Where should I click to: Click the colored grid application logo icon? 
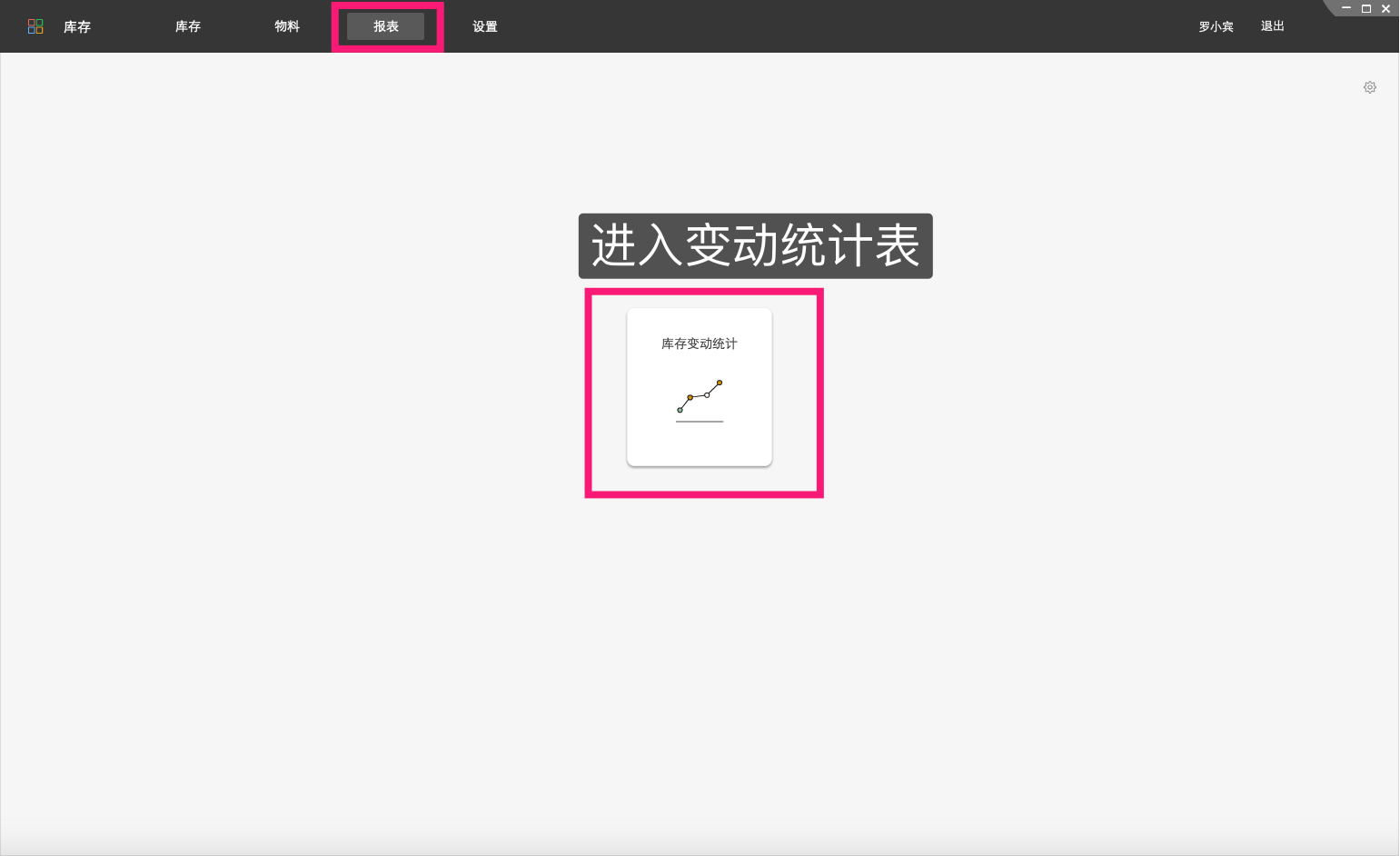[35, 25]
